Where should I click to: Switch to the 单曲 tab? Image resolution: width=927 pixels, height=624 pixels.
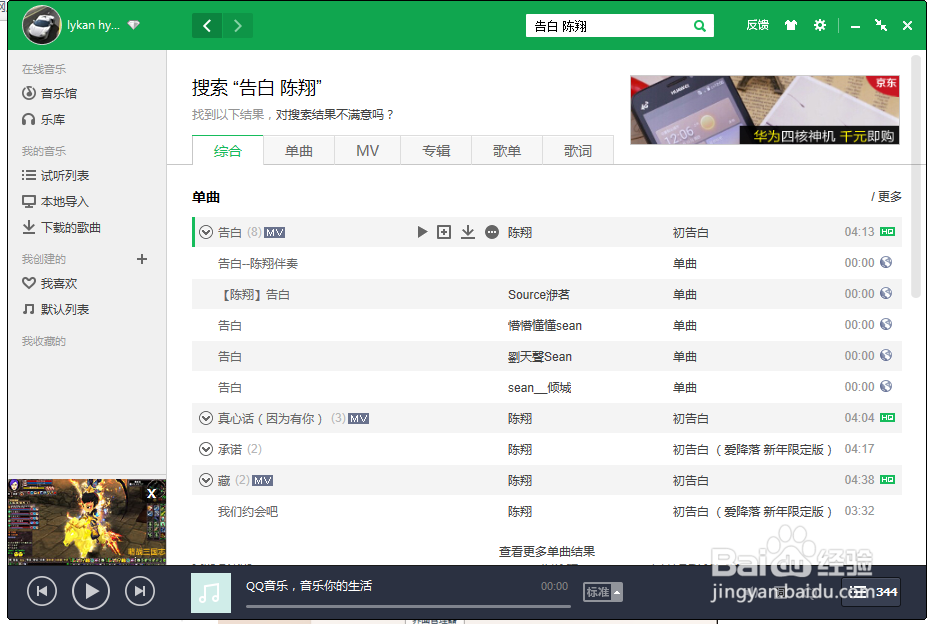click(x=297, y=150)
